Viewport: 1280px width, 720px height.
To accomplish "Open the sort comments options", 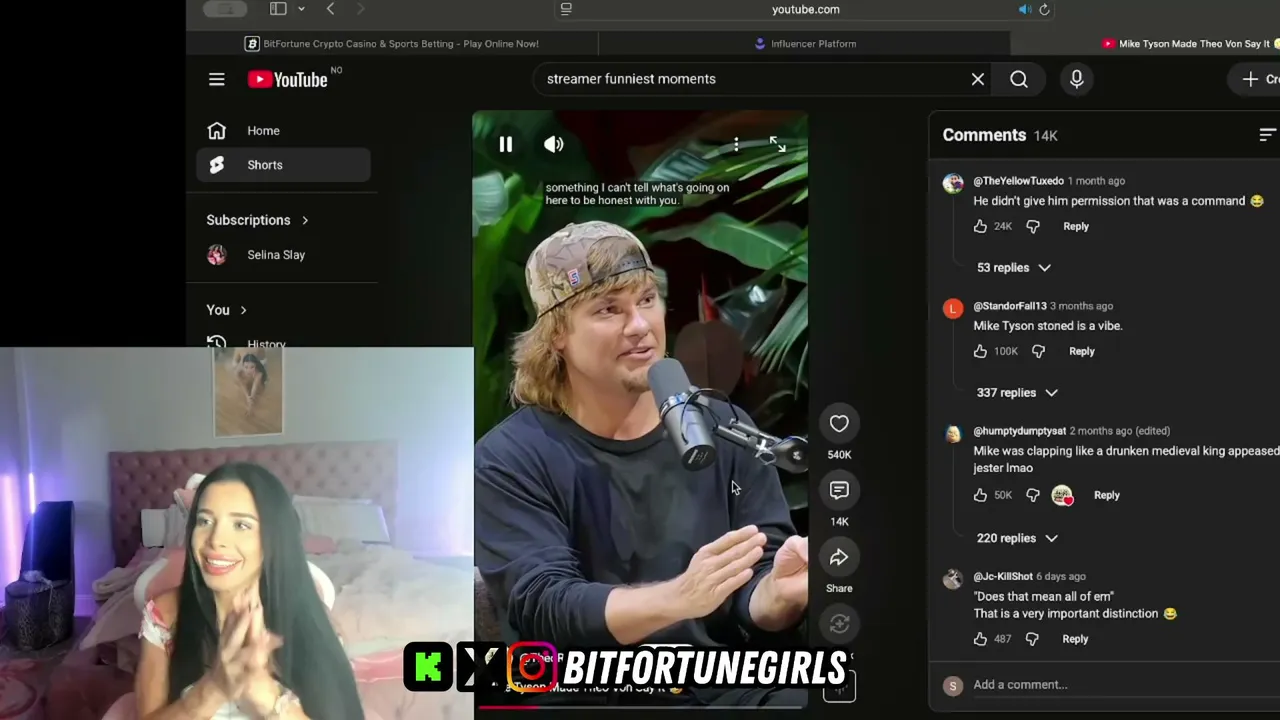I will tap(1267, 135).
